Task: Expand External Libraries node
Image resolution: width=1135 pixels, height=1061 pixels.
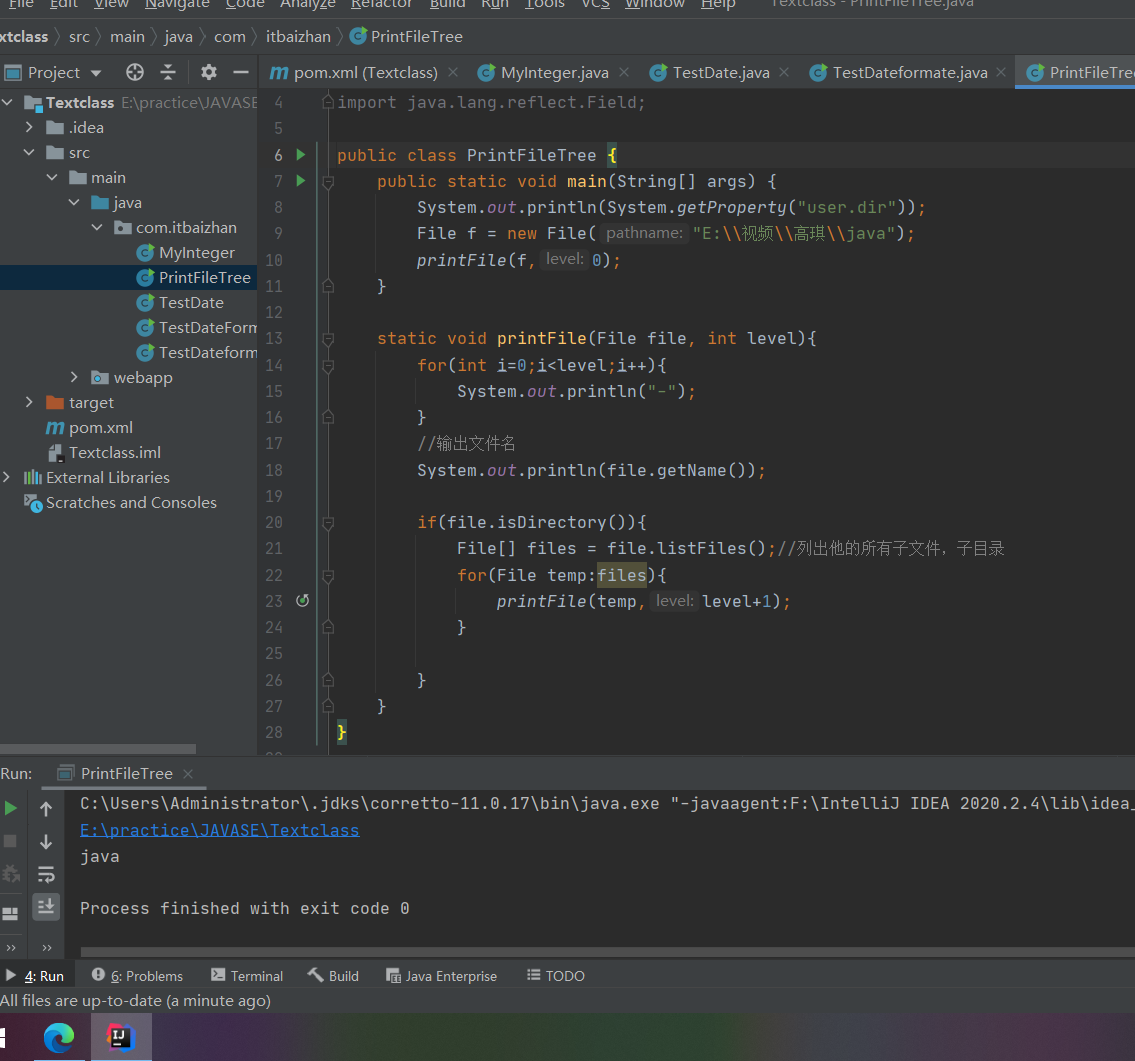Action: tap(7, 478)
